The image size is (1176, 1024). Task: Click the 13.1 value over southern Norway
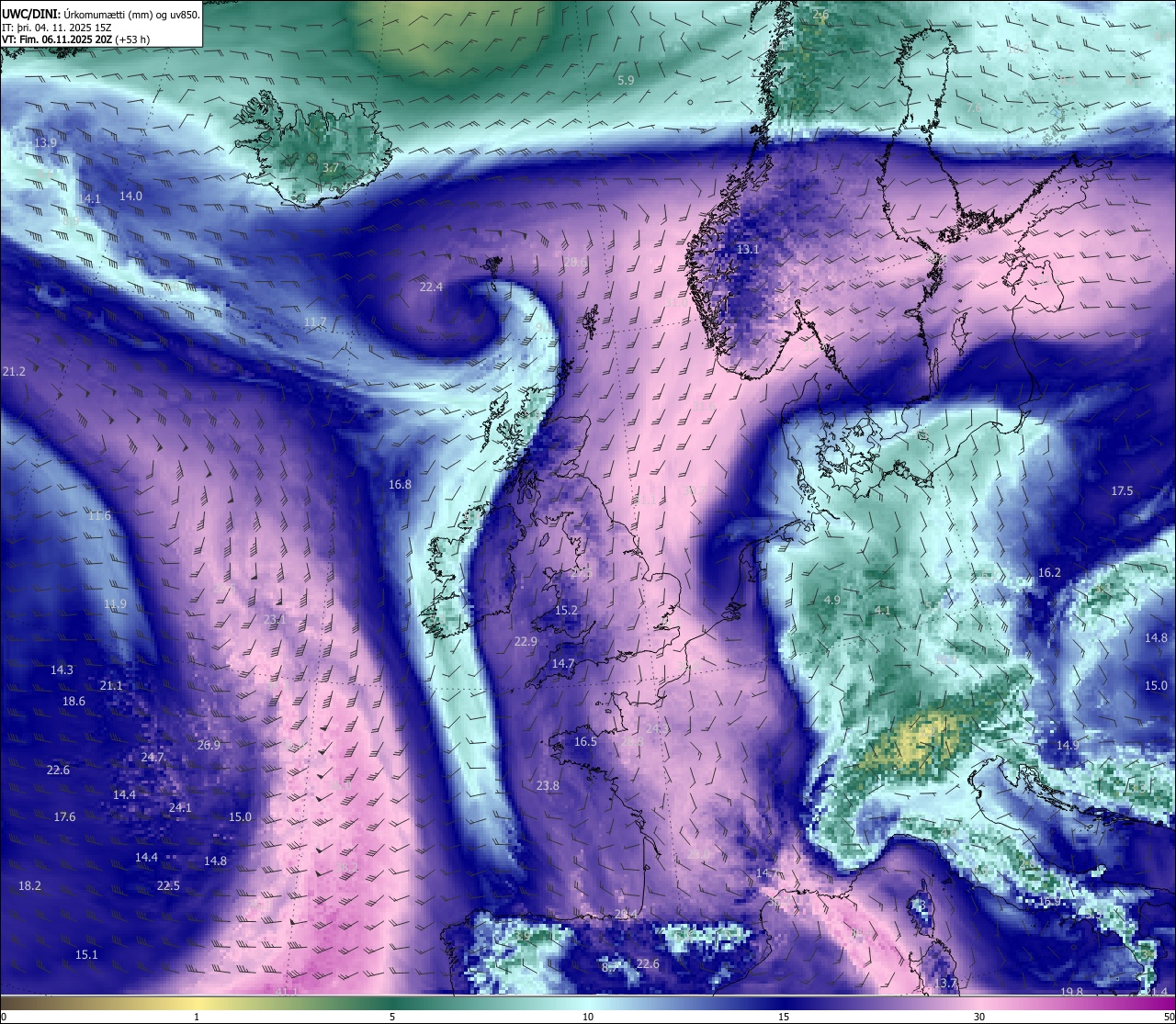pyautogui.click(x=748, y=250)
